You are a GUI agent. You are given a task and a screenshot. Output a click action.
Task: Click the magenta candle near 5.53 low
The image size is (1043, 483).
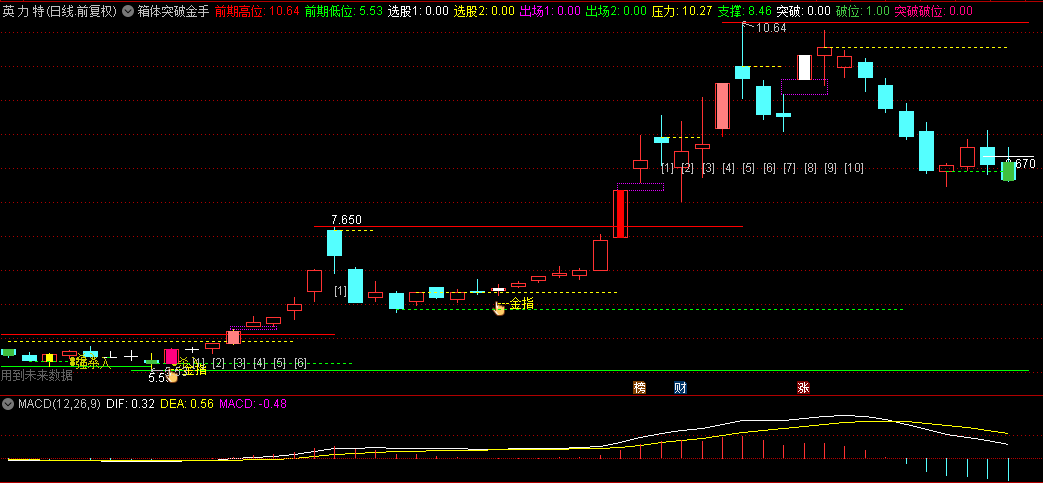coord(172,357)
